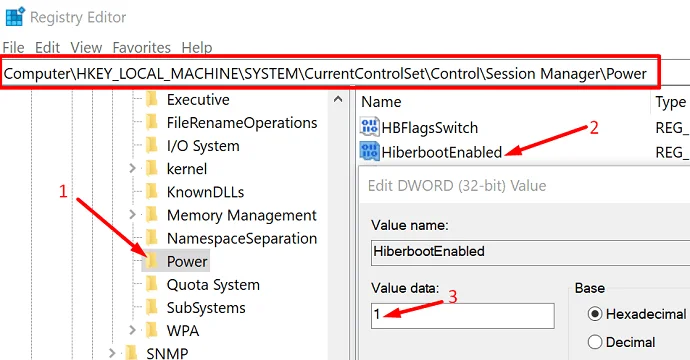
Task: Click the tree pane scroll up arrow
Action: 338,99
